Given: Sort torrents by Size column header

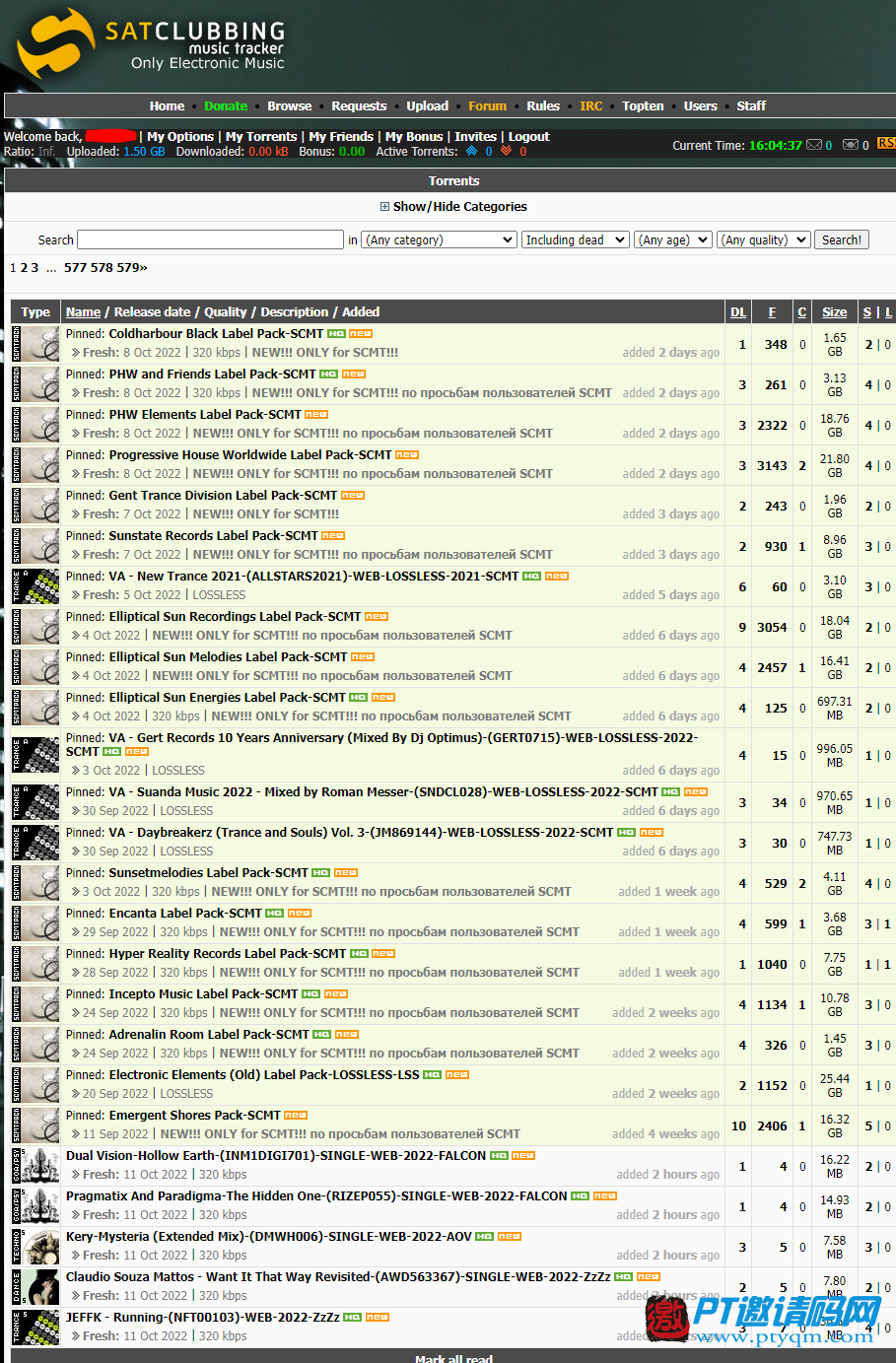Looking at the screenshot, I should (x=835, y=312).
